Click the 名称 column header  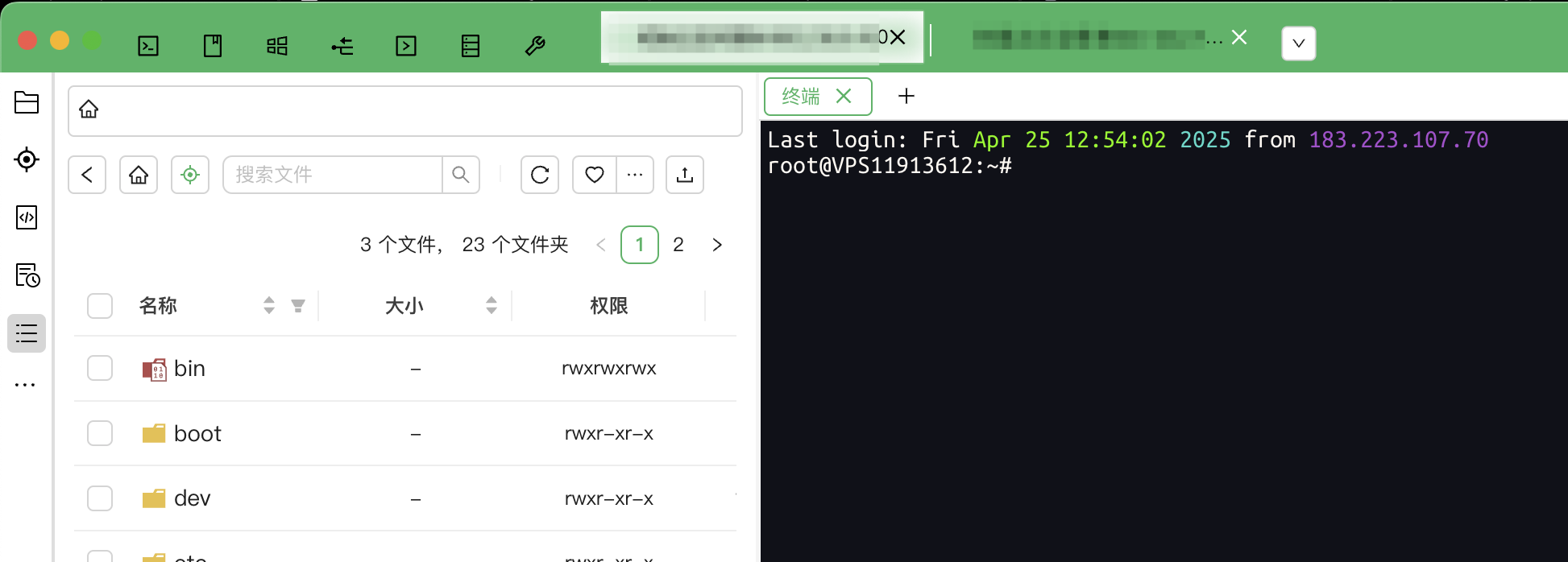(x=158, y=306)
